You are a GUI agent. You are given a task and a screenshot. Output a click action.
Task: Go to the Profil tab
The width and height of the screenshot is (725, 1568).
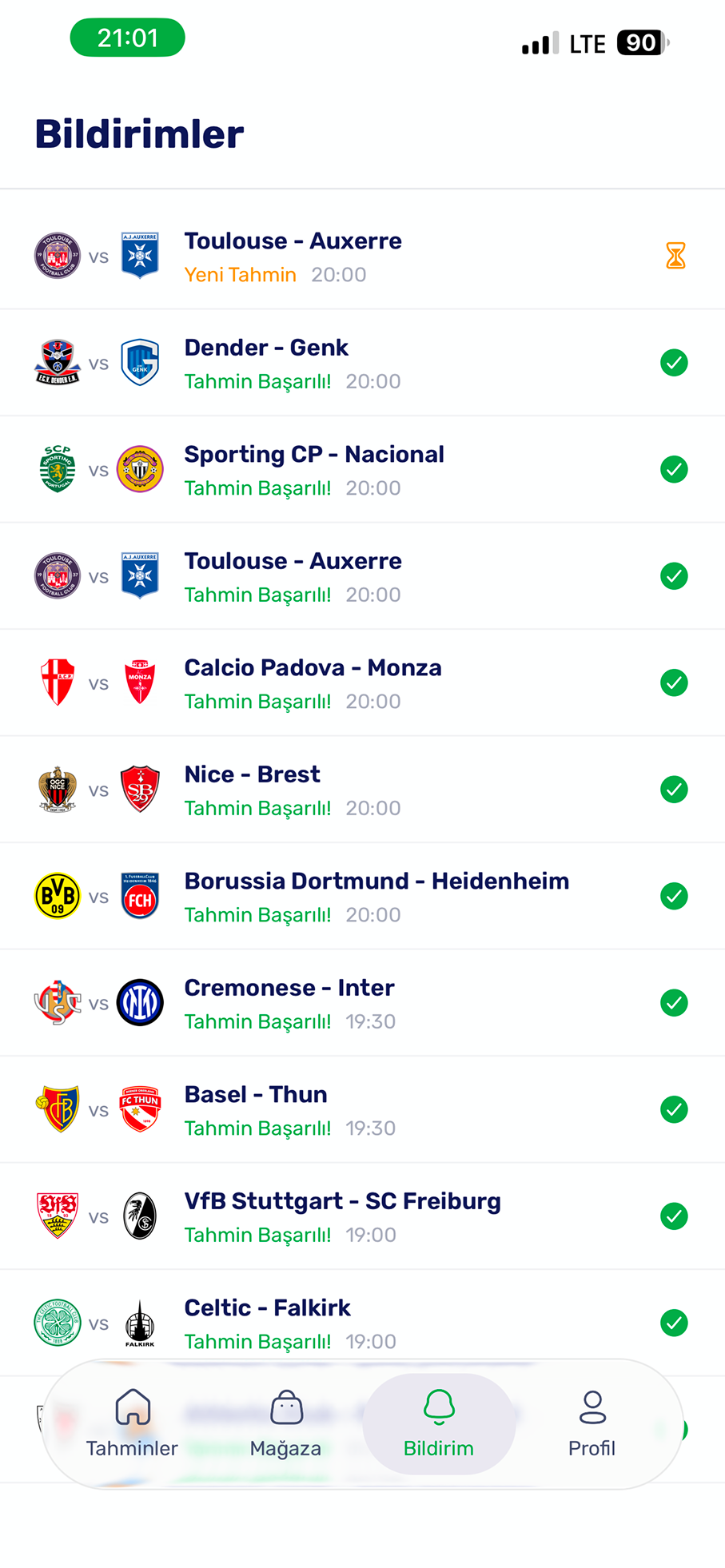[592, 1424]
